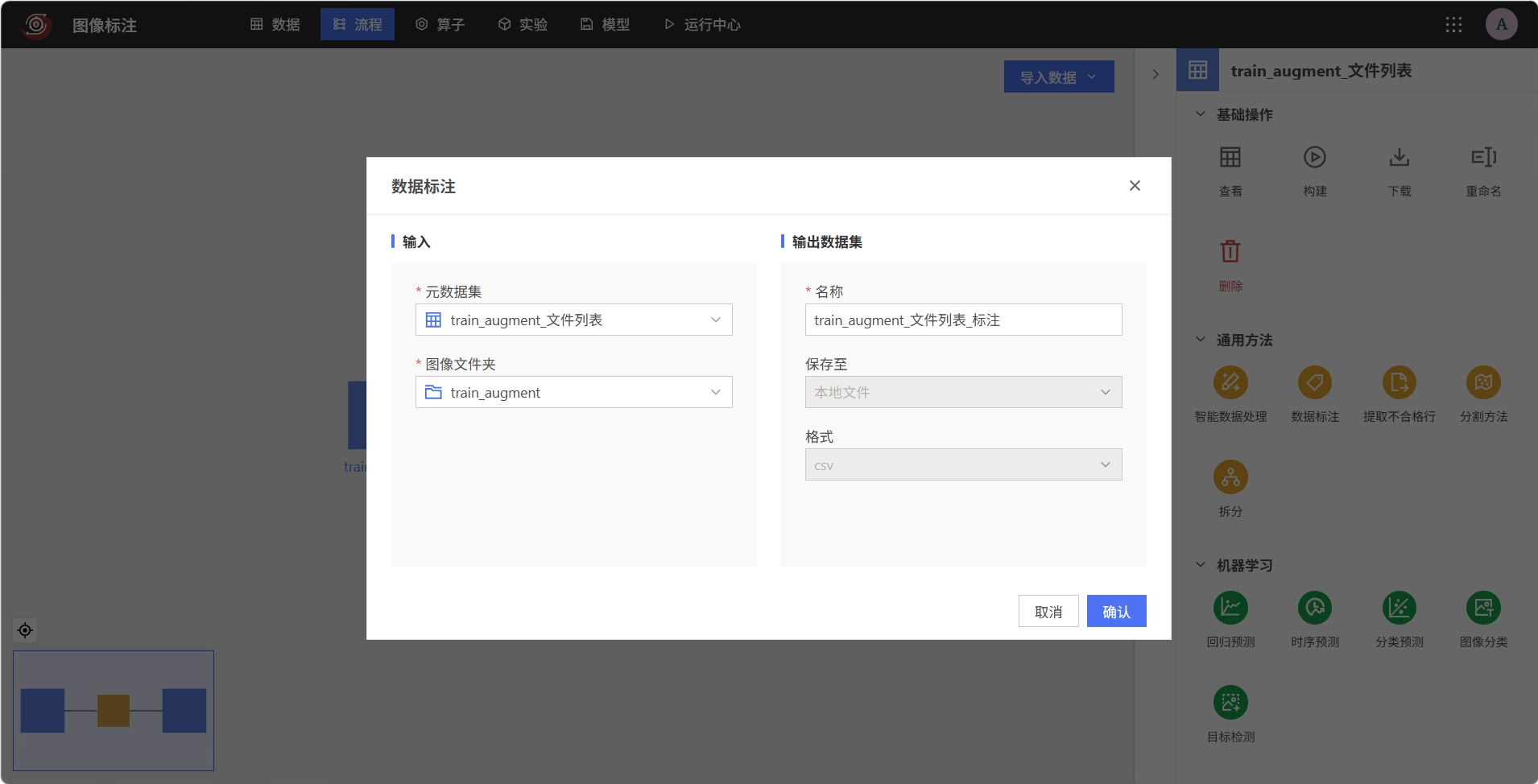Open 智能数据处理 tool icon
The width and height of the screenshot is (1538, 784).
[x=1230, y=382]
